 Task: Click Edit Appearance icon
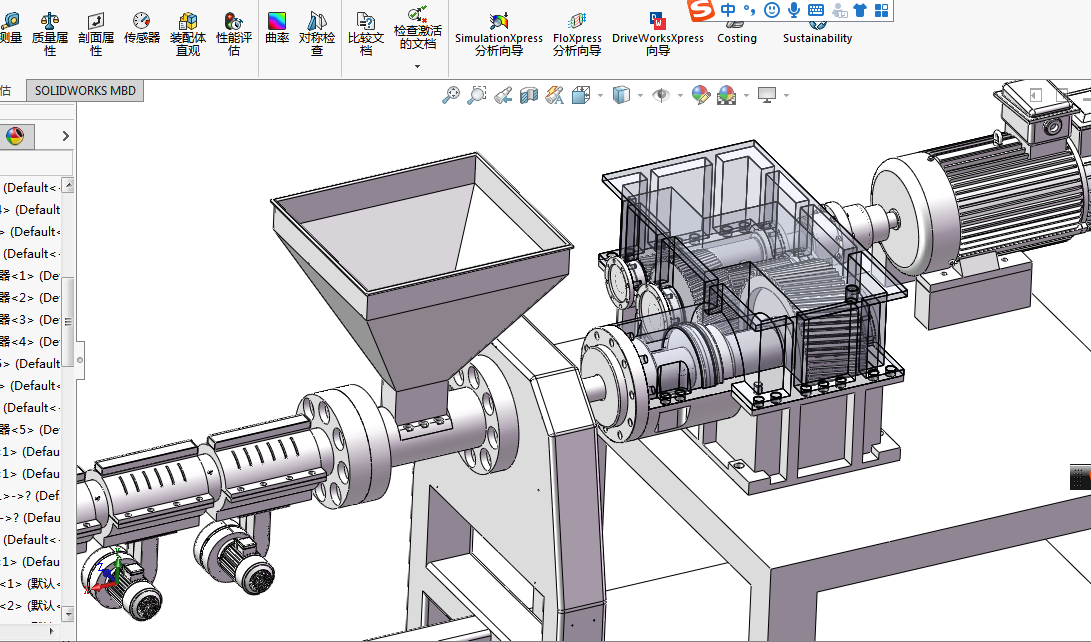coord(701,95)
